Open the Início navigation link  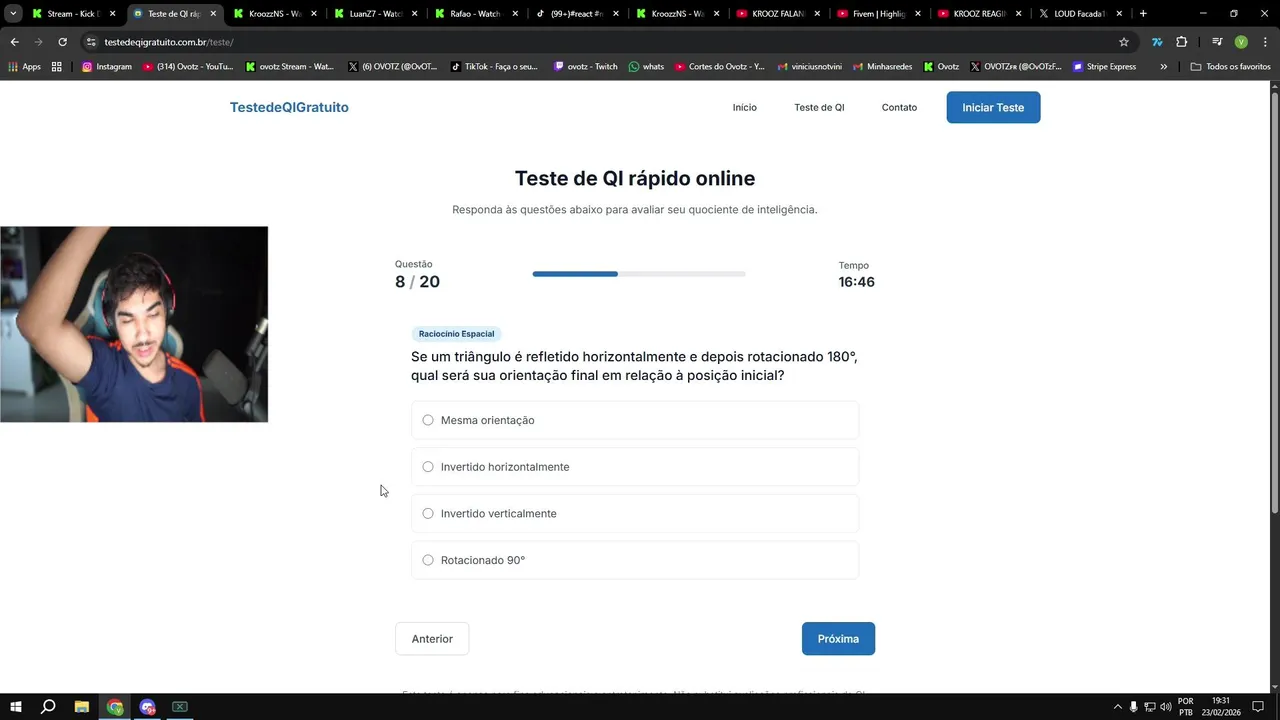click(745, 107)
